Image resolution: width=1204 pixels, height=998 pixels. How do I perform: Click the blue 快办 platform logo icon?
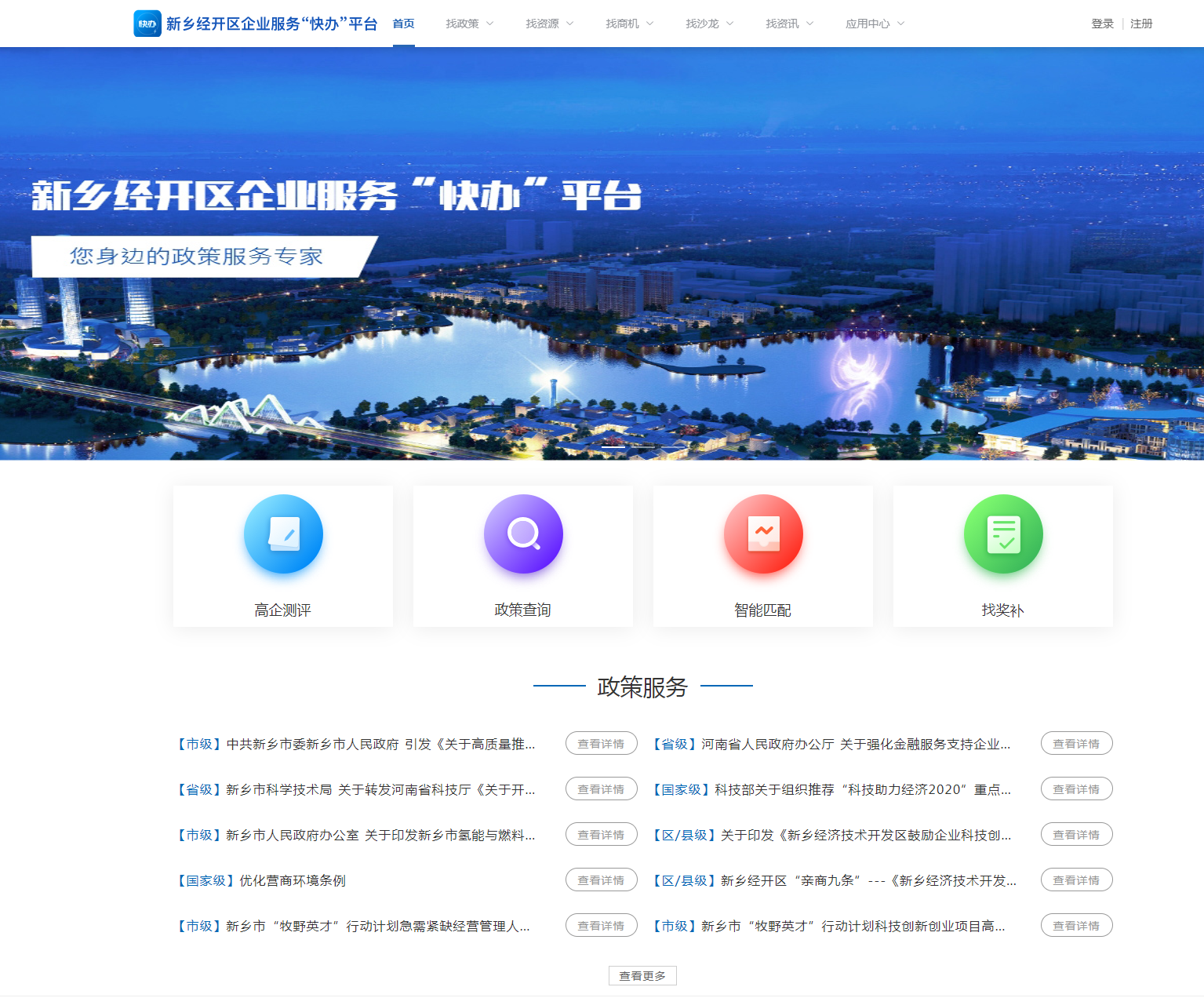(147, 24)
